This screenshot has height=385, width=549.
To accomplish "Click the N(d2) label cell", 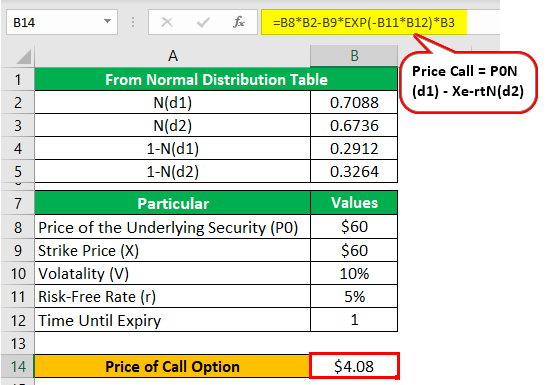I will tap(173, 126).
